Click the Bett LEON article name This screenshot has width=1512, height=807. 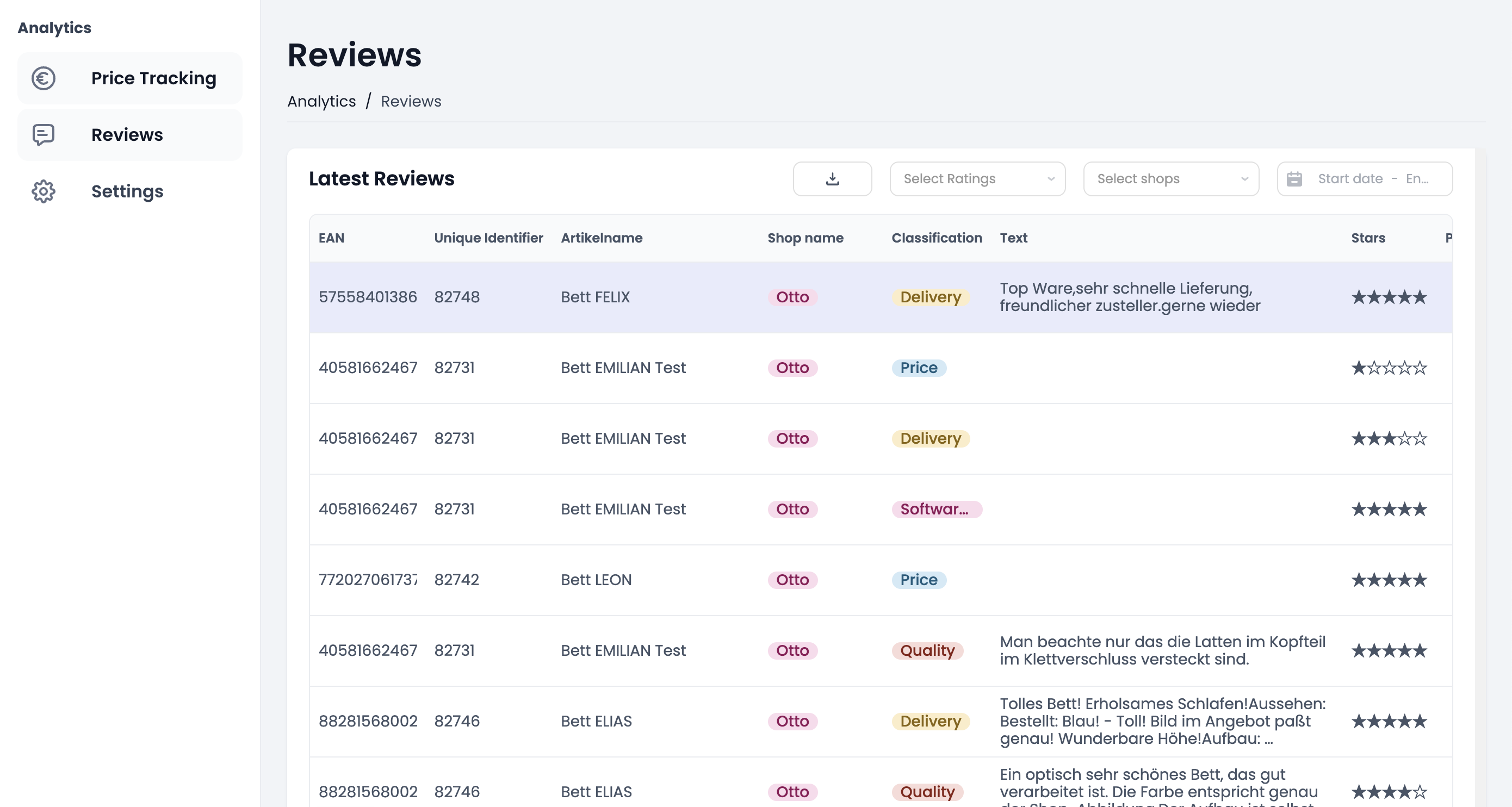(596, 580)
